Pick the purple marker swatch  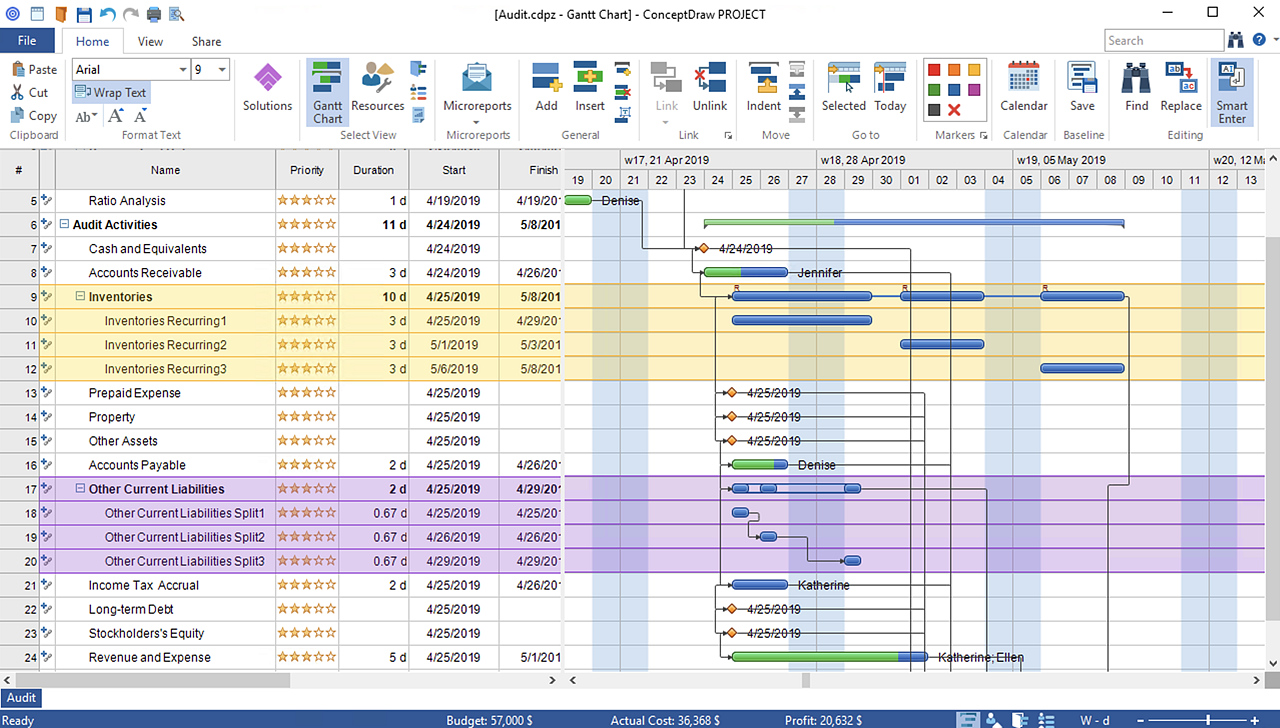[974, 90]
